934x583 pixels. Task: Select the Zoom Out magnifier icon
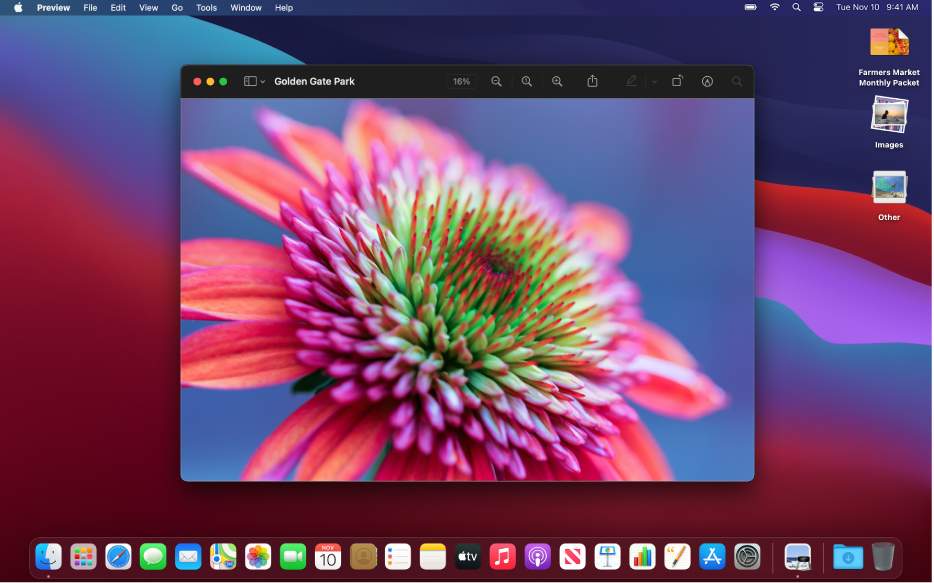[x=497, y=81]
